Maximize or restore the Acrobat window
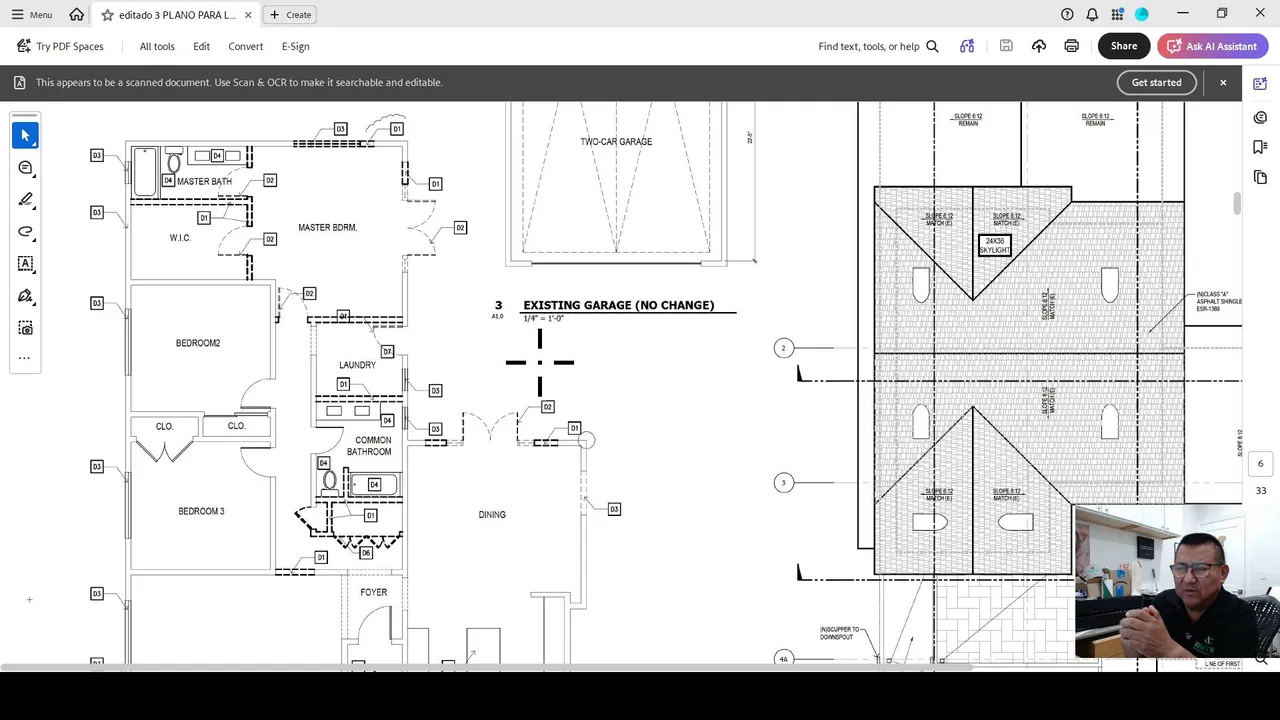This screenshot has width=1280, height=720. tap(1222, 14)
